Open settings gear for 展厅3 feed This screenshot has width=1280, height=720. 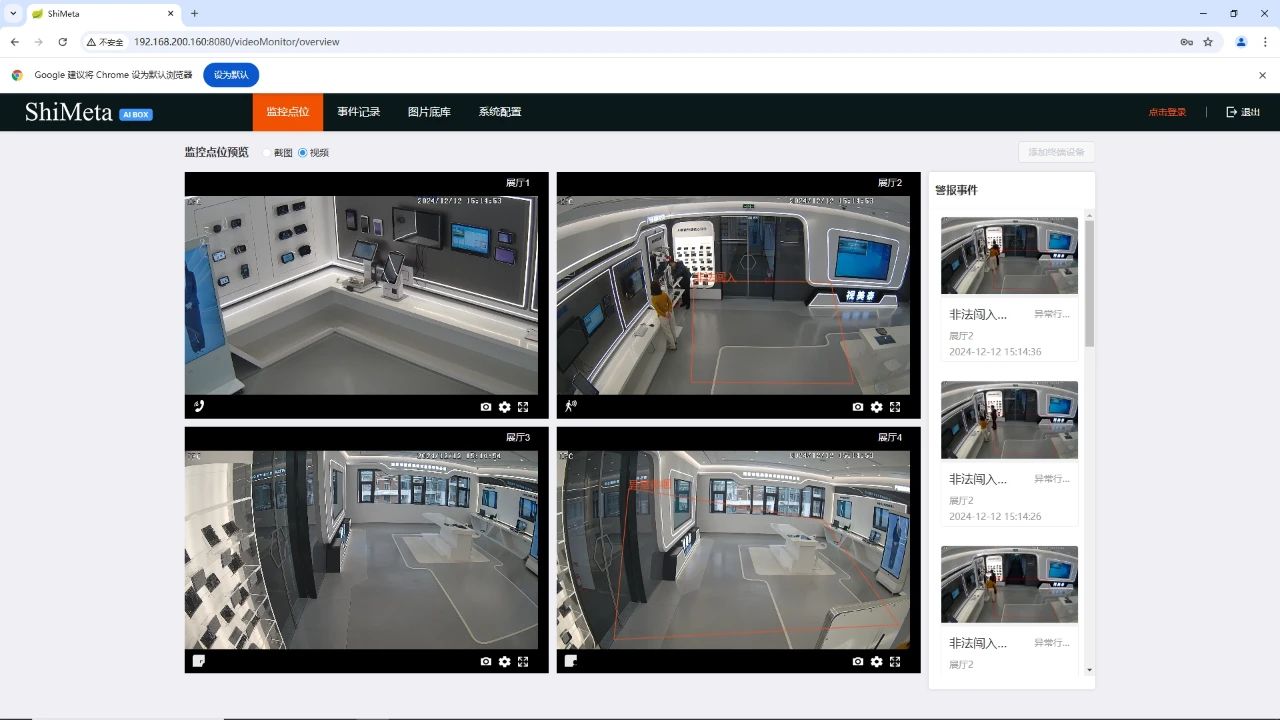[x=505, y=661]
